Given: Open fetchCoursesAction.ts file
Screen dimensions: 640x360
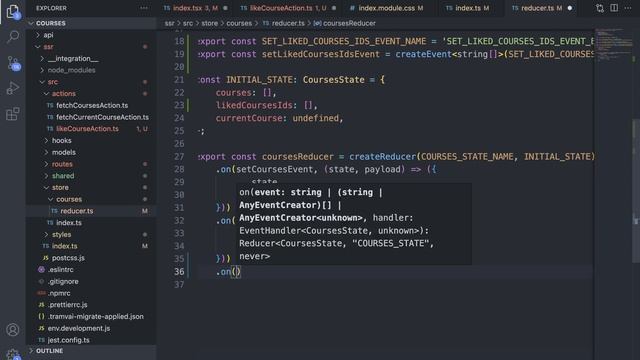Looking at the screenshot, I should point(92,106).
